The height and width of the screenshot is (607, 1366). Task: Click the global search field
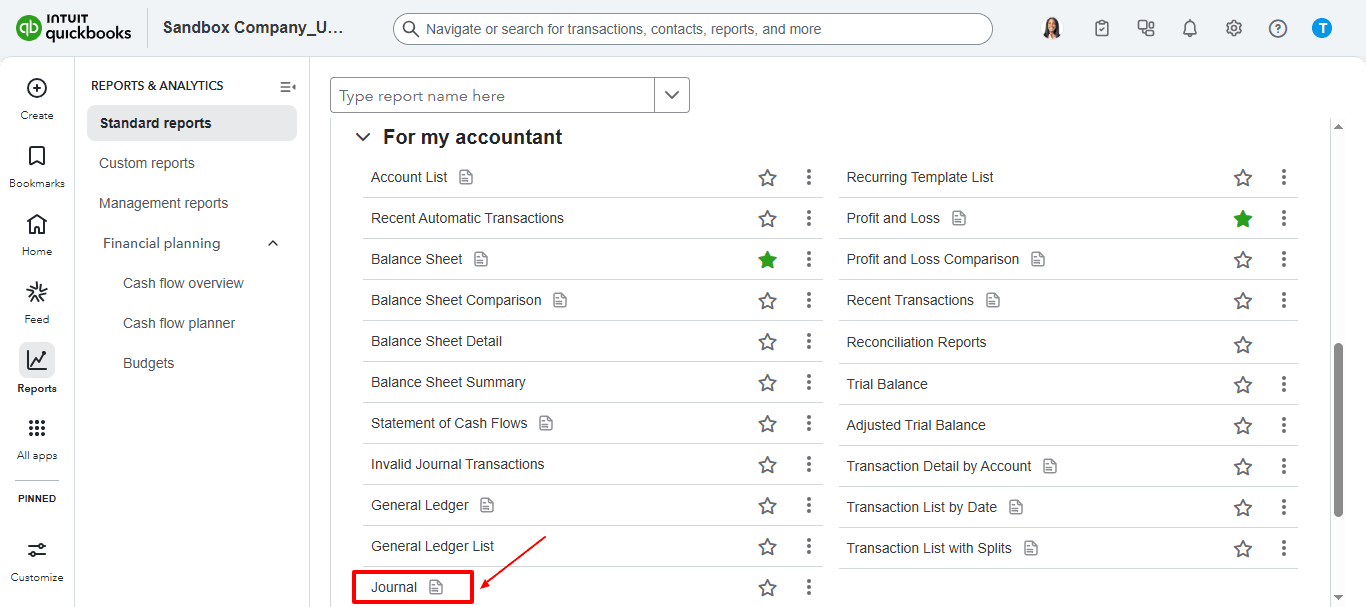tap(692, 29)
